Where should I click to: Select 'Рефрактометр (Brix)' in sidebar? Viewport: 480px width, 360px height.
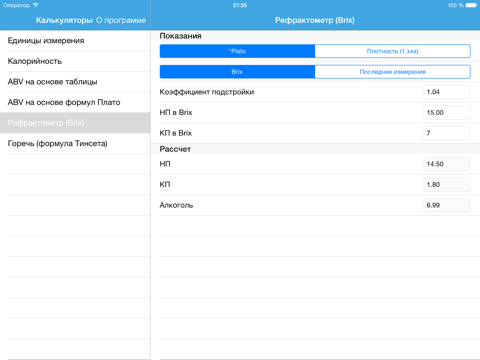click(75, 123)
